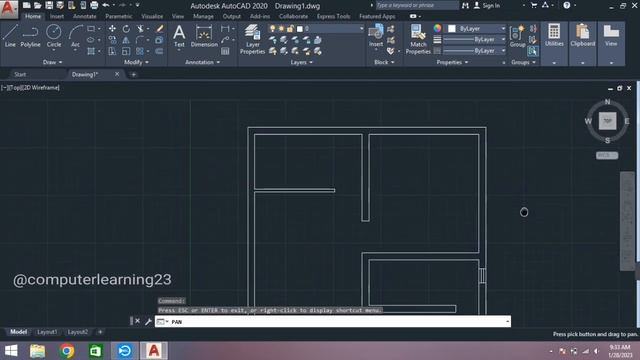Click the object color wheel swatch
This screenshot has height=360, width=640.
click(437, 28)
